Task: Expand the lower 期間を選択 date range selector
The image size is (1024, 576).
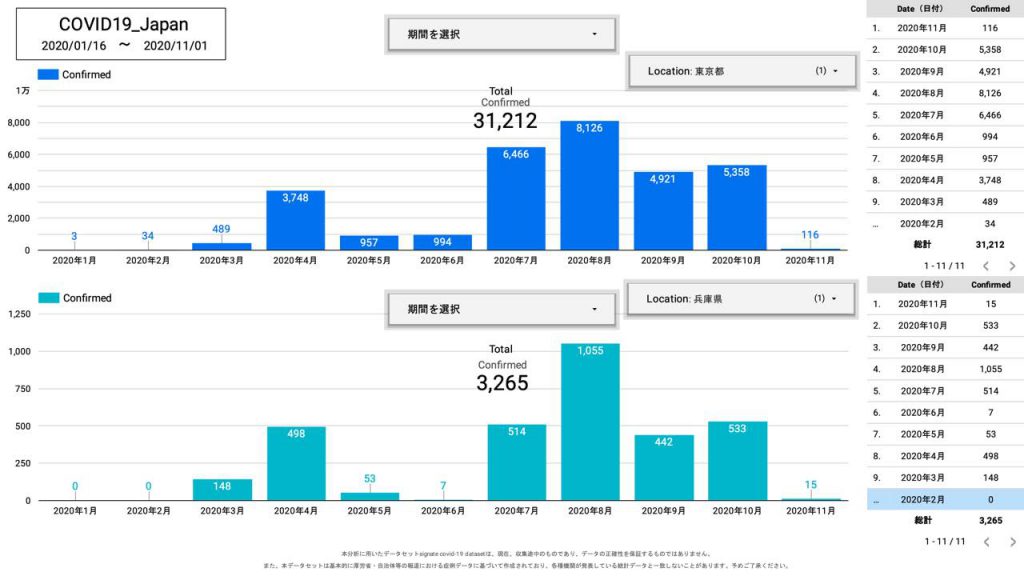Action: click(502, 309)
